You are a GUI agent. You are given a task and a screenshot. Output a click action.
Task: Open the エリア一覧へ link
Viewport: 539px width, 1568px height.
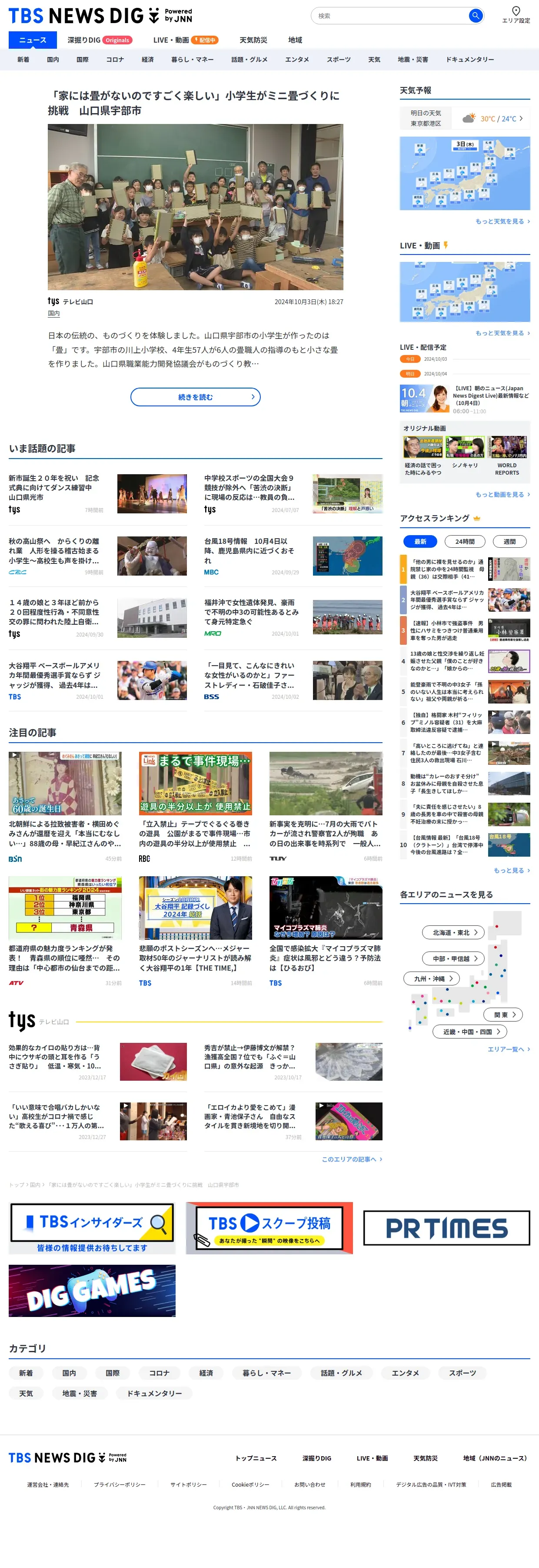point(509,1049)
